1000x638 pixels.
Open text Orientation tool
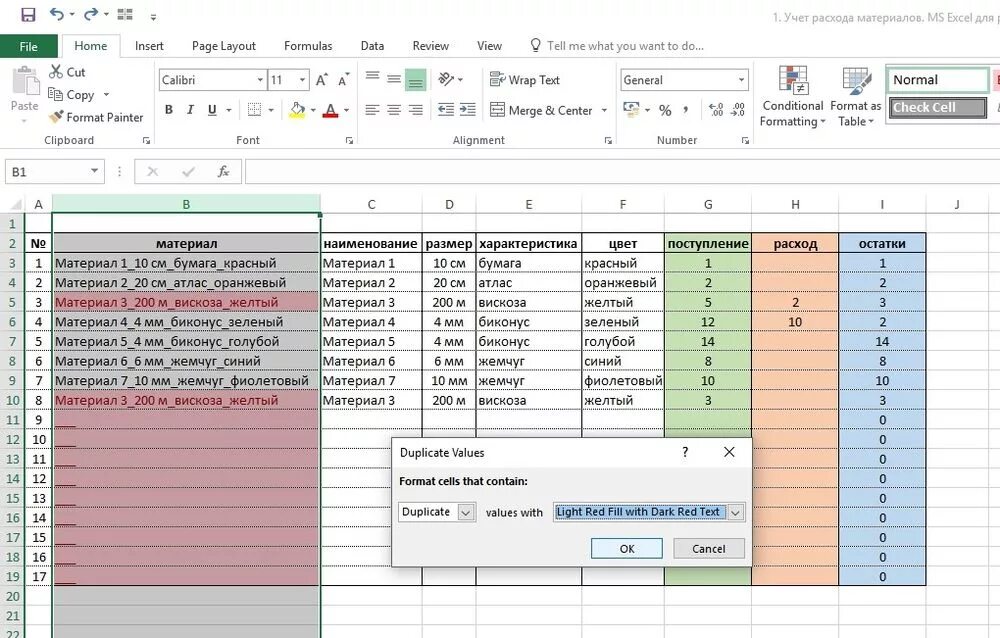(x=446, y=79)
